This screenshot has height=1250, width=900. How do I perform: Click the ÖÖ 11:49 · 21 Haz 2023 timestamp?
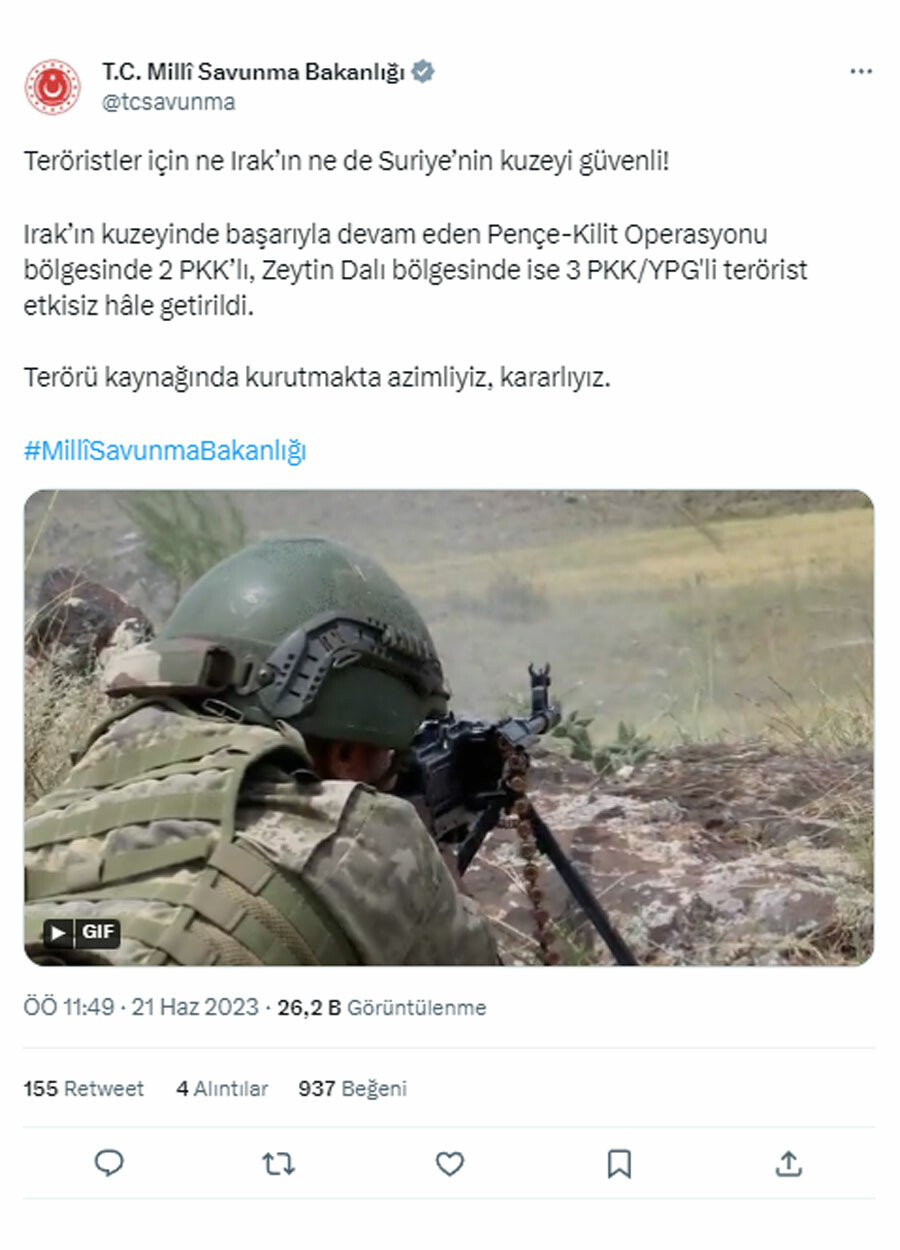point(141,1008)
